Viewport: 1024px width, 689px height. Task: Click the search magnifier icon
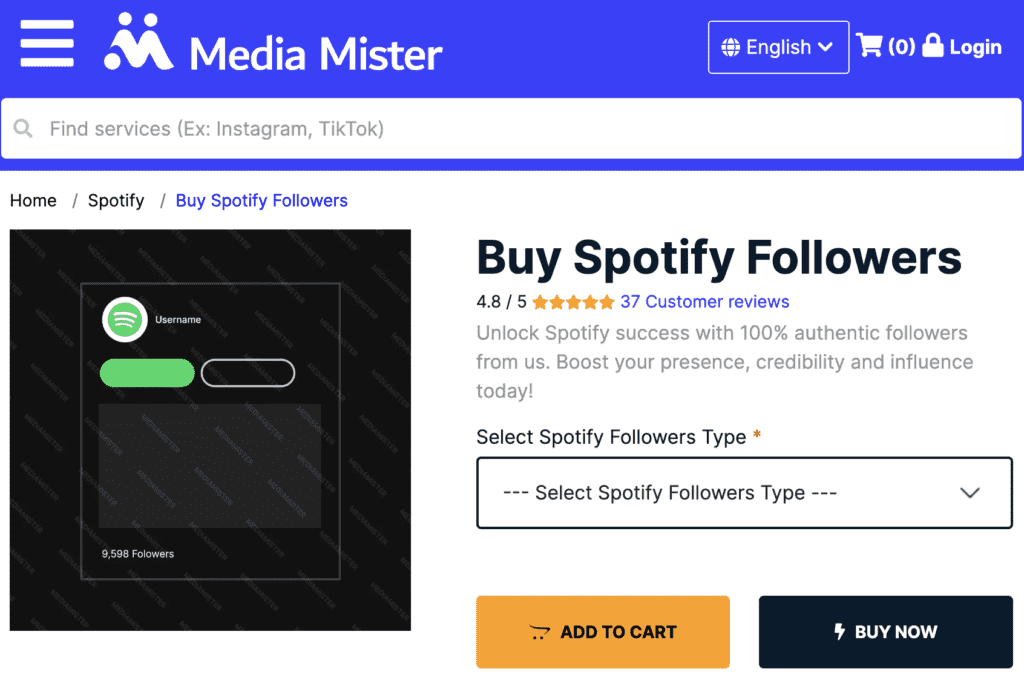click(x=22, y=129)
